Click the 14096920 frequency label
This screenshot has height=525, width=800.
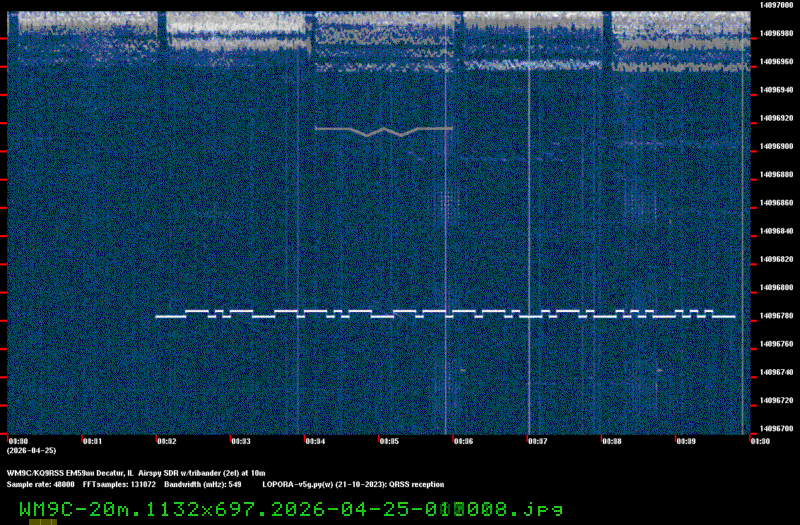click(x=776, y=118)
